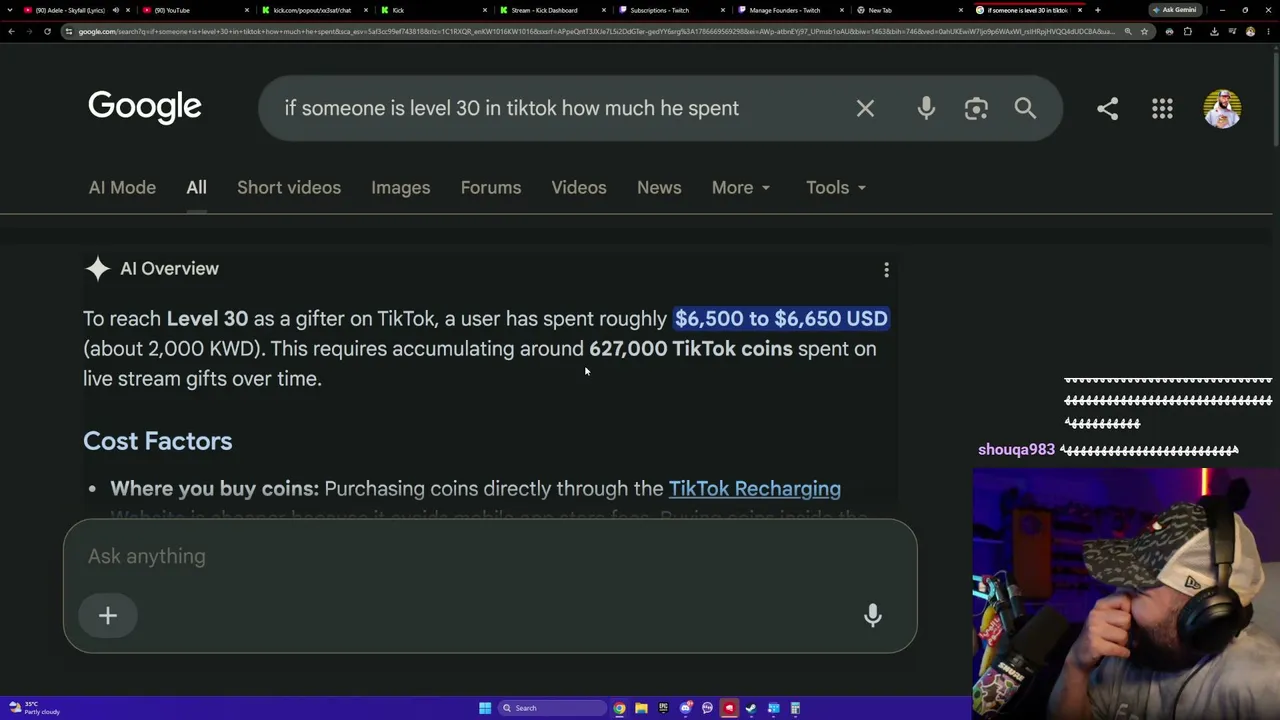This screenshot has height=720, width=1280.
Task: Start a voice search with the microphone
Action: (x=926, y=108)
